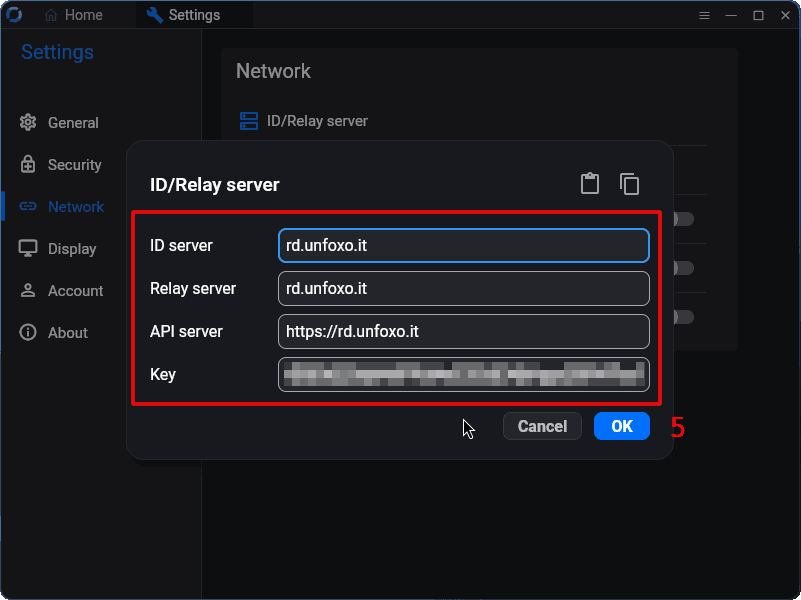Click the RustDesk logo icon in title bar
This screenshot has width=801, height=600.
click(14, 15)
